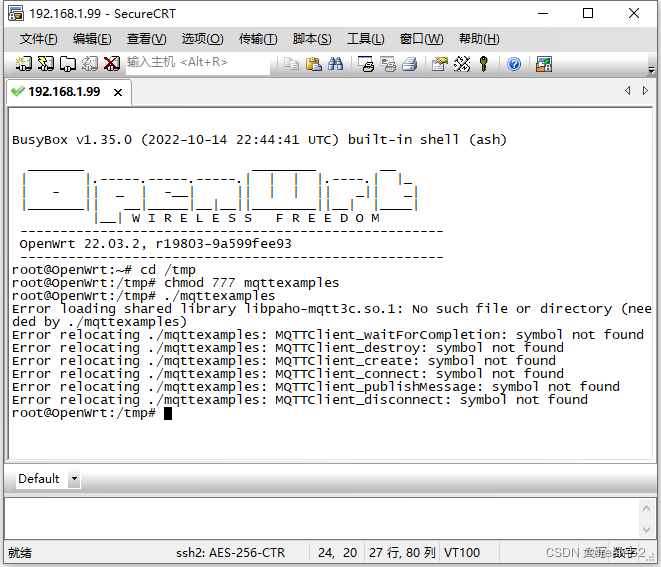Click the SecureCRT application icon in title bar
This screenshot has height=567, width=661.
pyautogui.click(x=16, y=13)
